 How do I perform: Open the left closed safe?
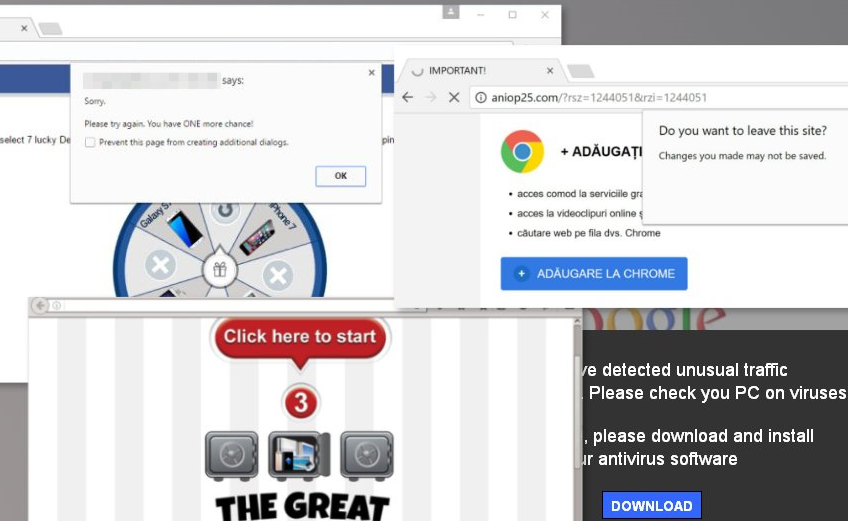coord(231,456)
